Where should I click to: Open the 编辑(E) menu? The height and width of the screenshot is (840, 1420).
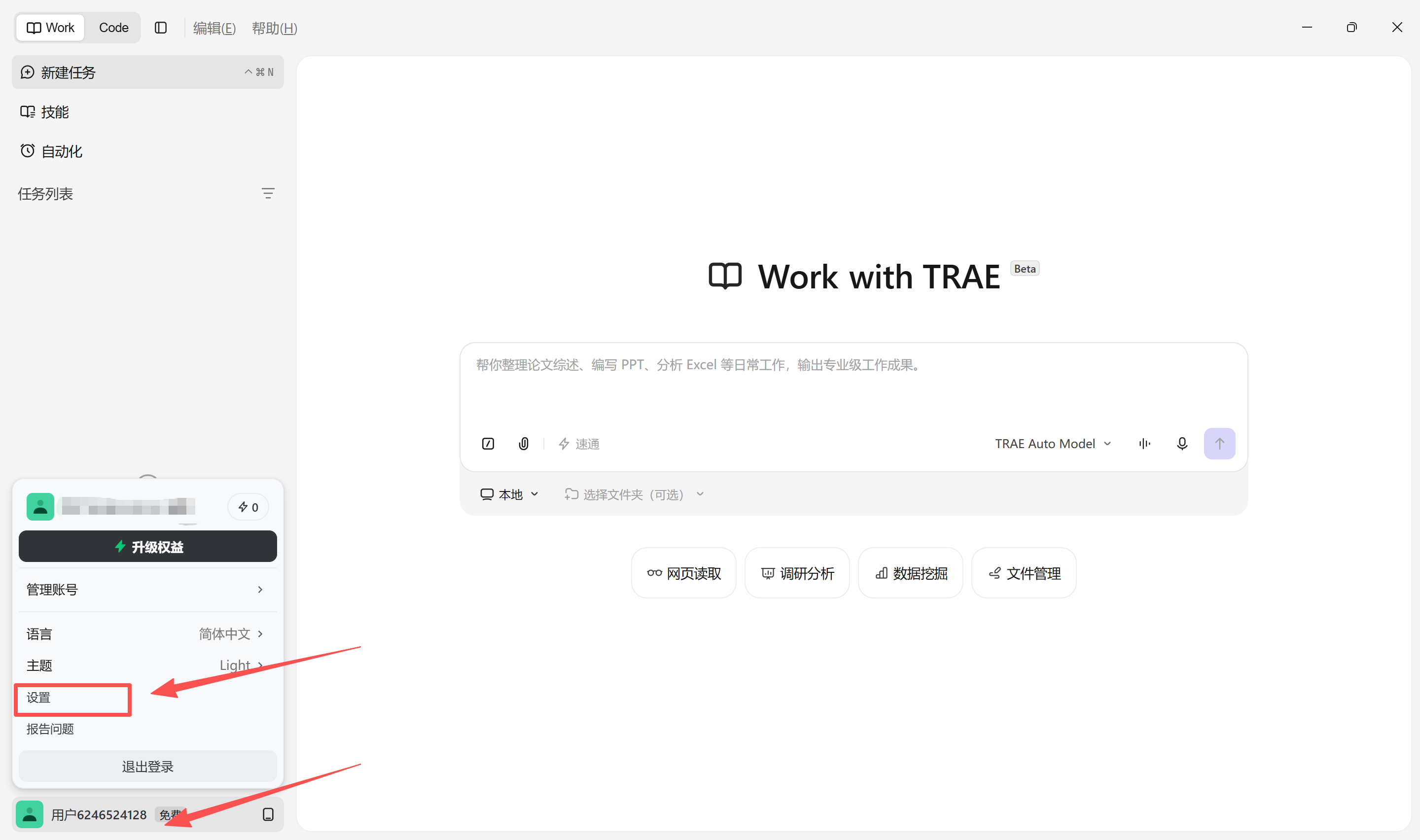(x=214, y=28)
